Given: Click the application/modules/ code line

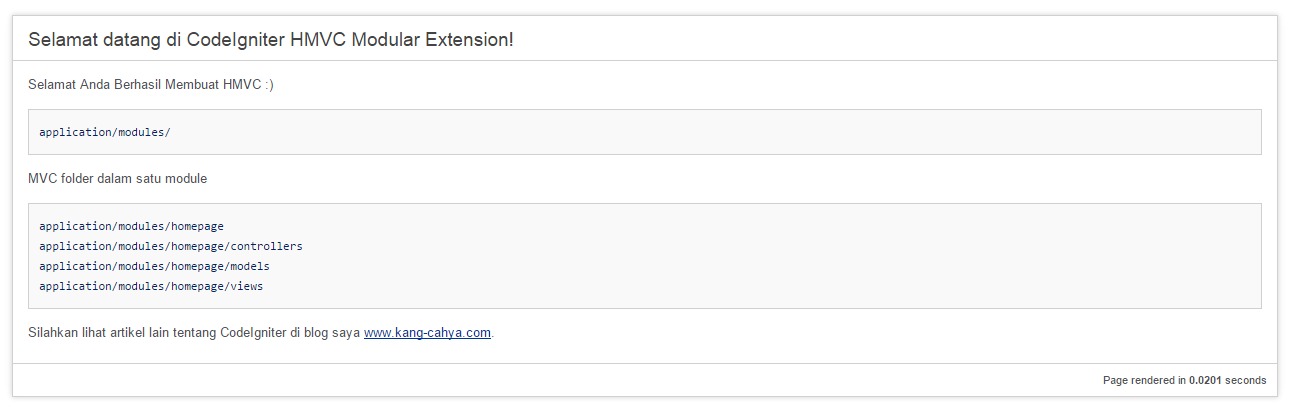Looking at the screenshot, I should pos(98,132).
